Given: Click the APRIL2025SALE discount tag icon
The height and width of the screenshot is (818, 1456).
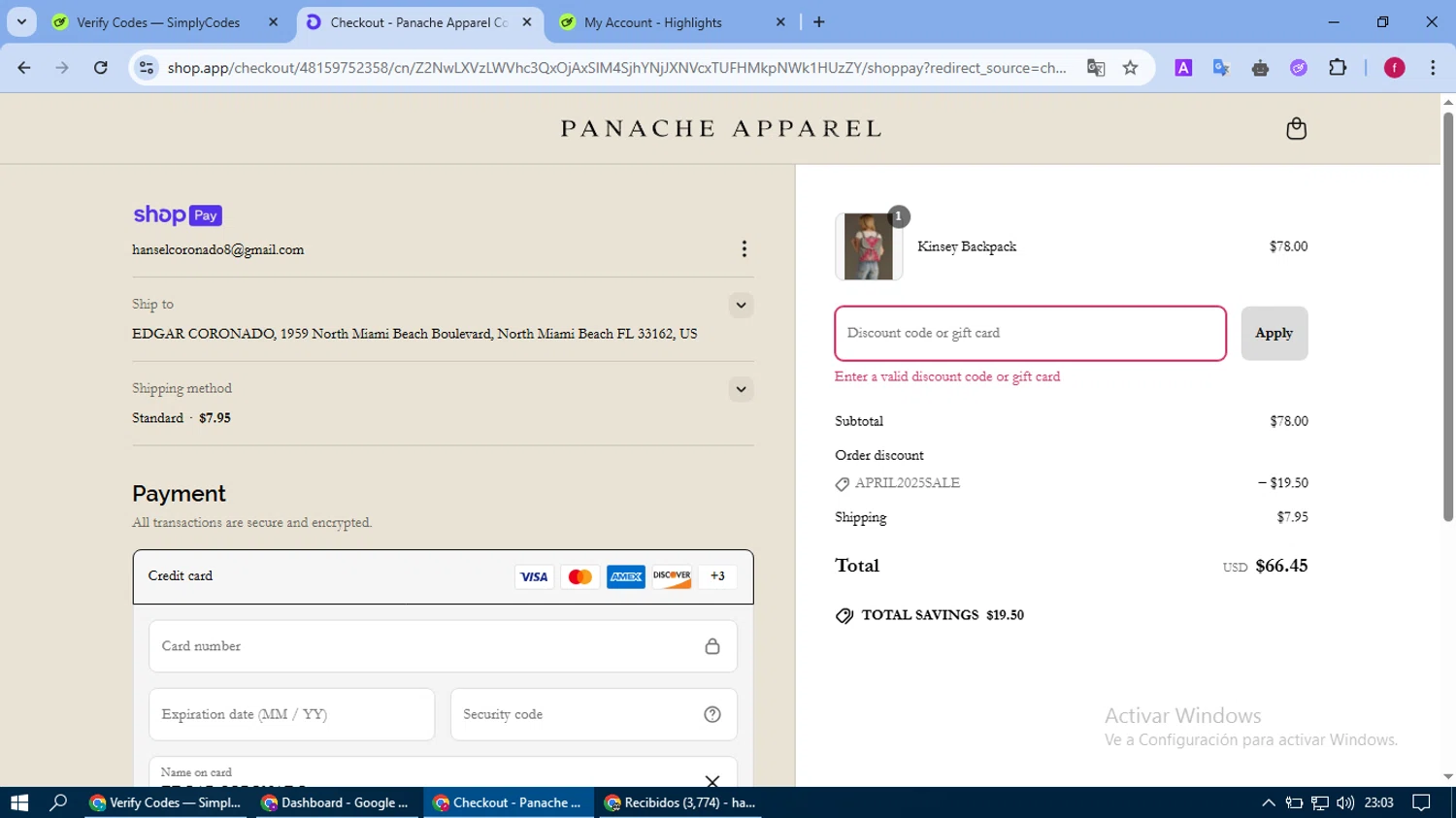Looking at the screenshot, I should point(842,484).
